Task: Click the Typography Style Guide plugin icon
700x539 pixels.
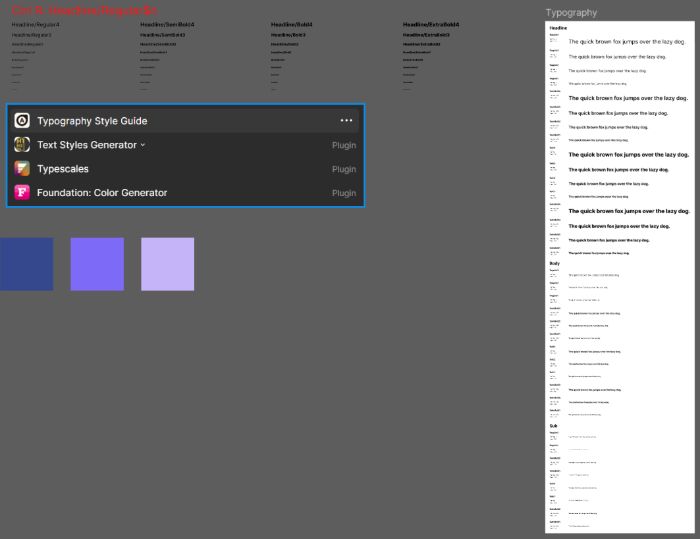Action: pos(22,121)
